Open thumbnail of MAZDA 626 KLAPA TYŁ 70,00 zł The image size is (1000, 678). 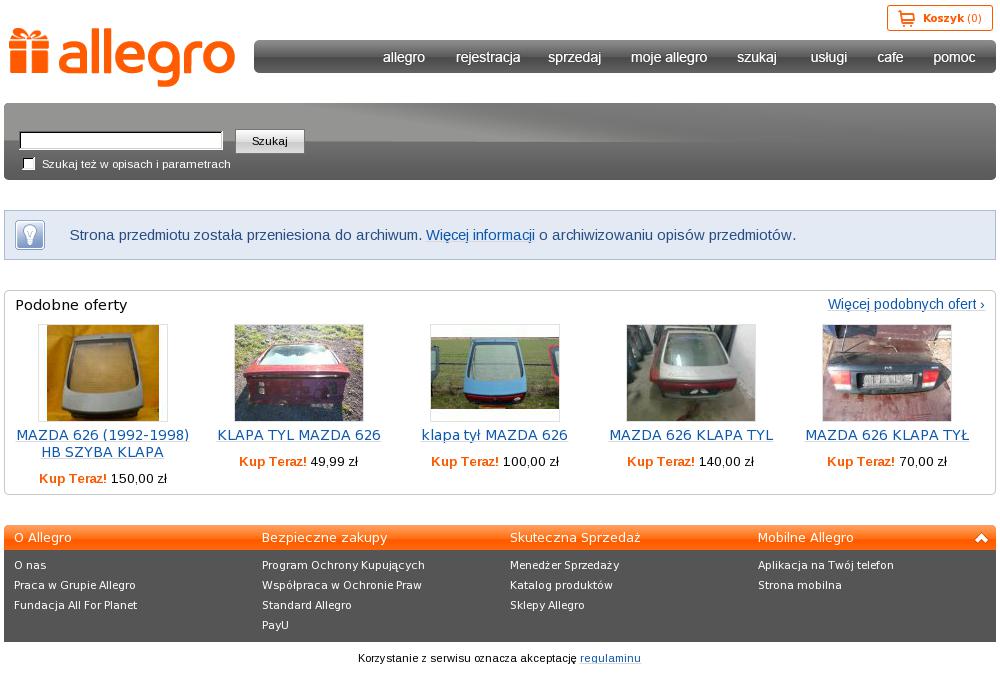click(886, 372)
